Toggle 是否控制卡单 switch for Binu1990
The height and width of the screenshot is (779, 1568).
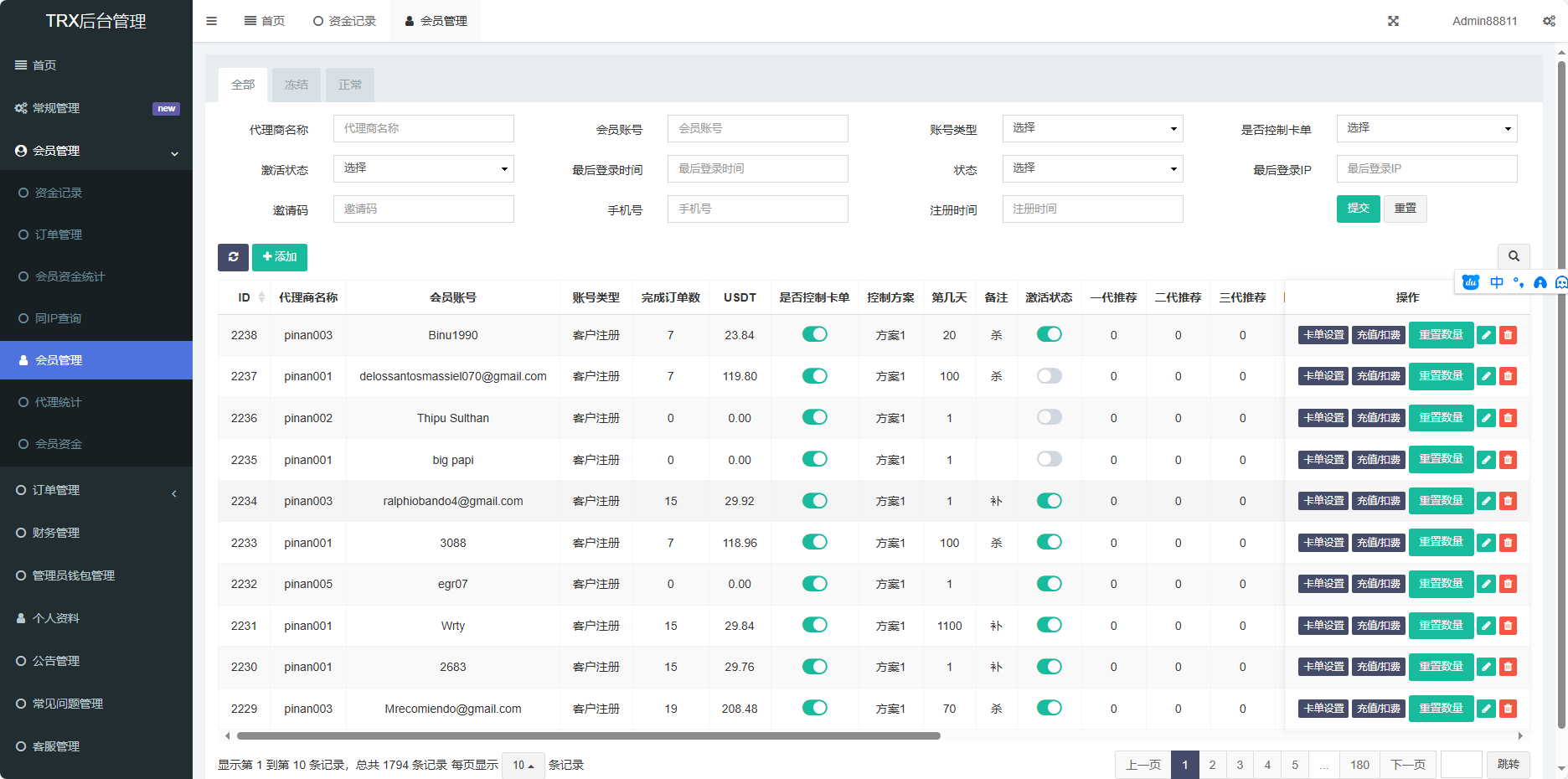(814, 334)
